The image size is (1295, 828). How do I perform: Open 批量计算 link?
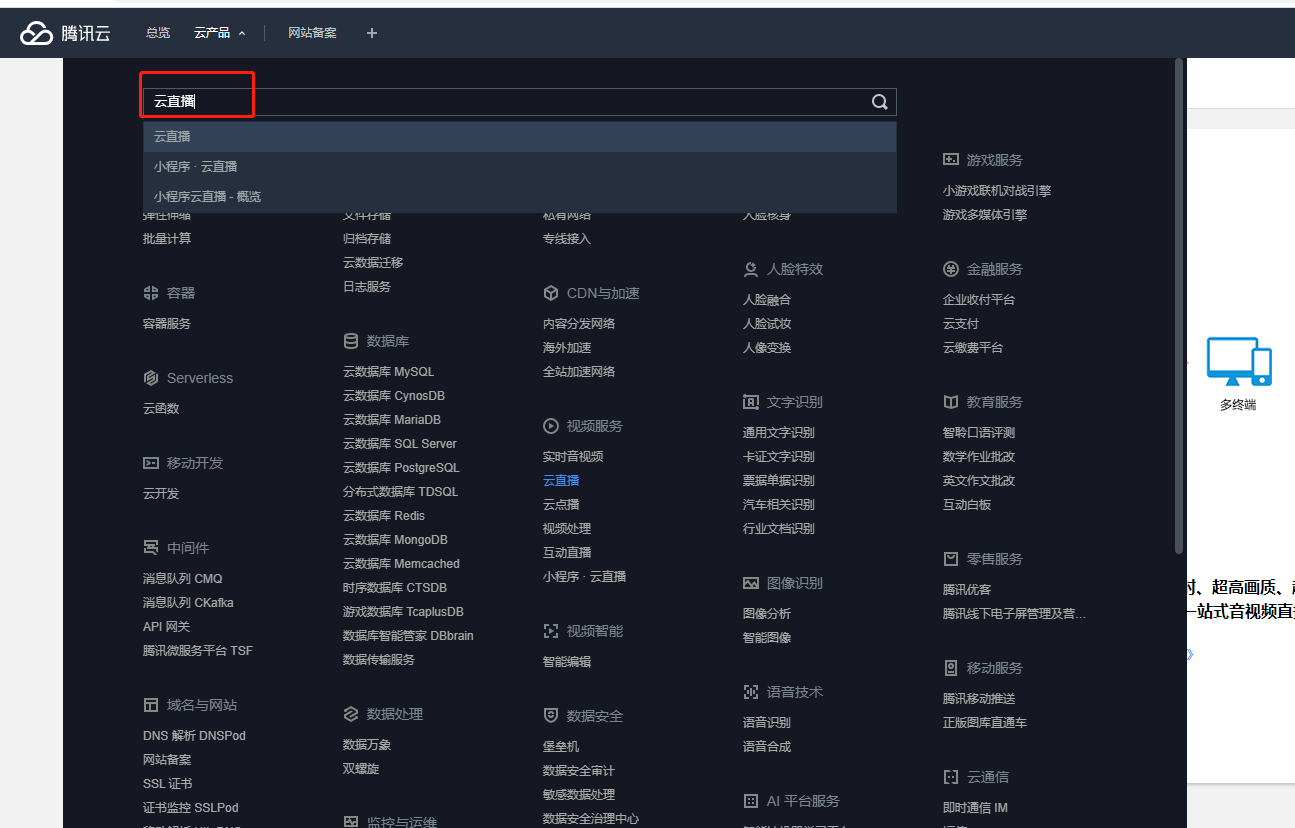tap(167, 239)
